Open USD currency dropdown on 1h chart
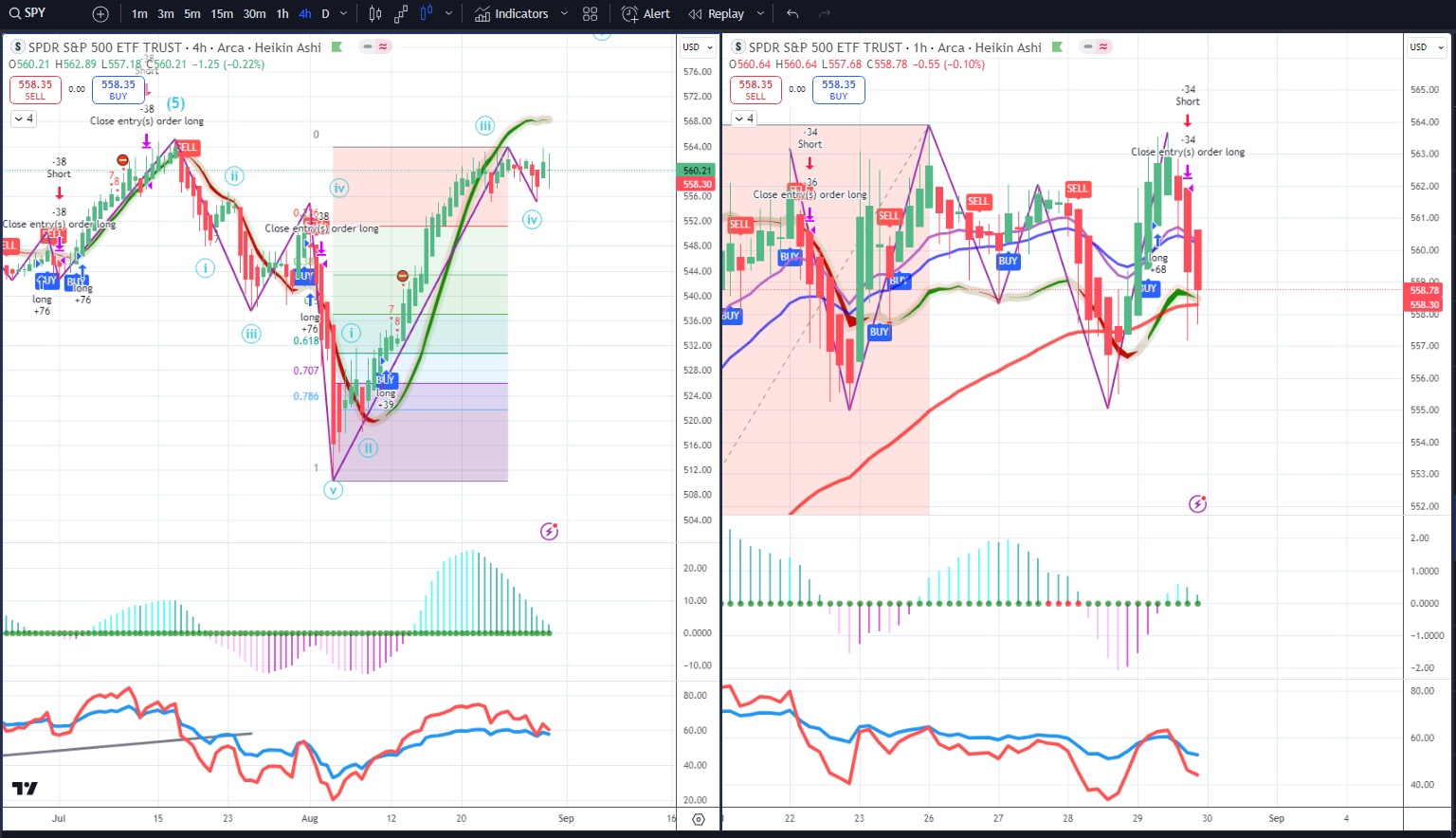Screen dimensions: 1456x838 point(1425,46)
